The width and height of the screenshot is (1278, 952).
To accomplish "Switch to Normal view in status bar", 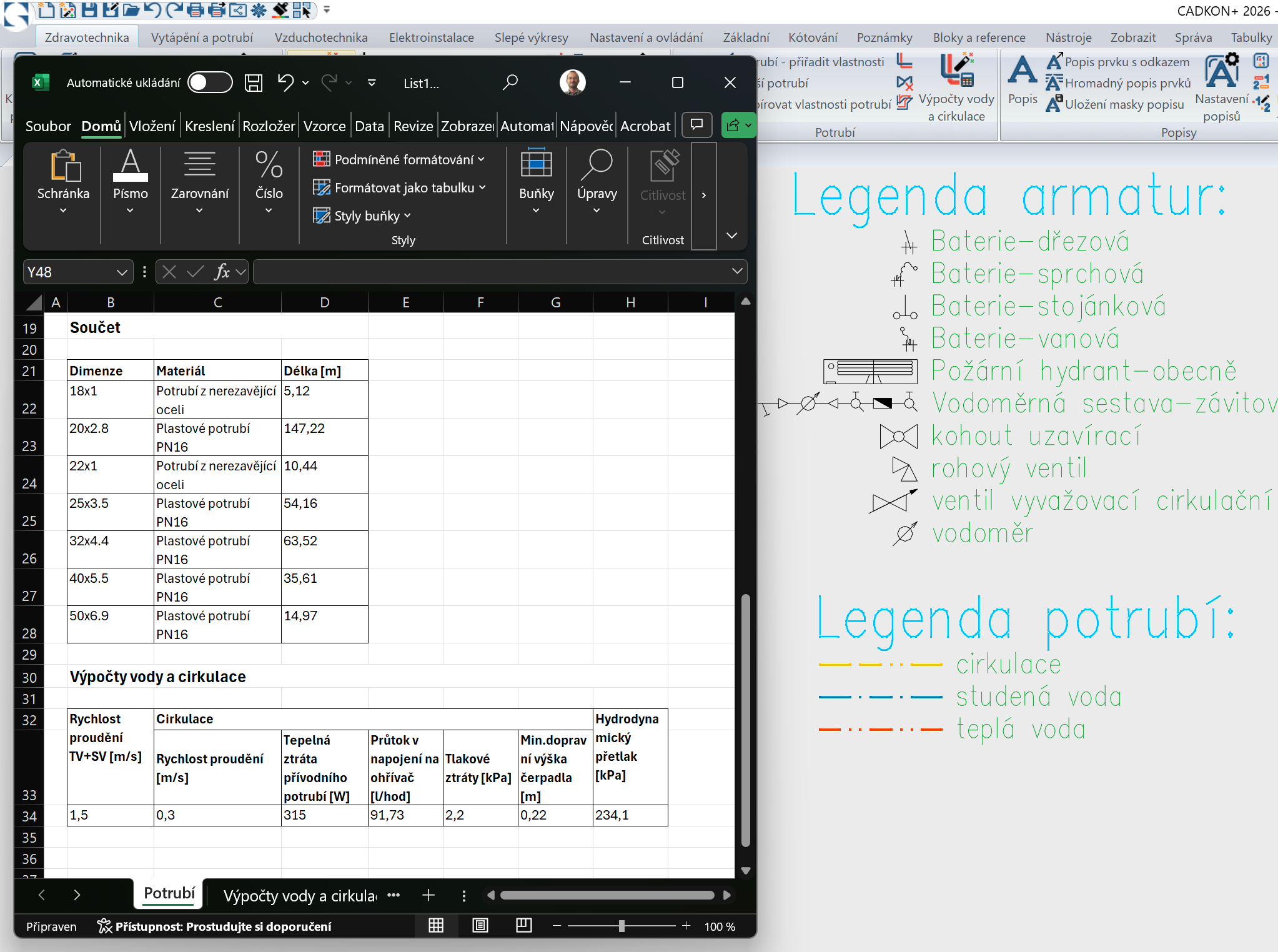I will [436, 926].
